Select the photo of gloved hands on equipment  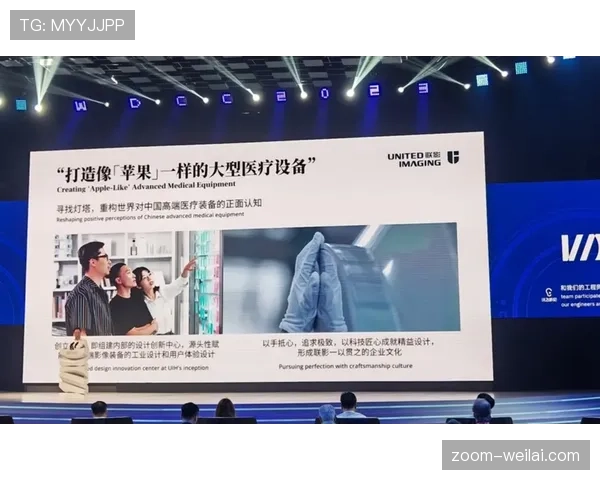341,278
